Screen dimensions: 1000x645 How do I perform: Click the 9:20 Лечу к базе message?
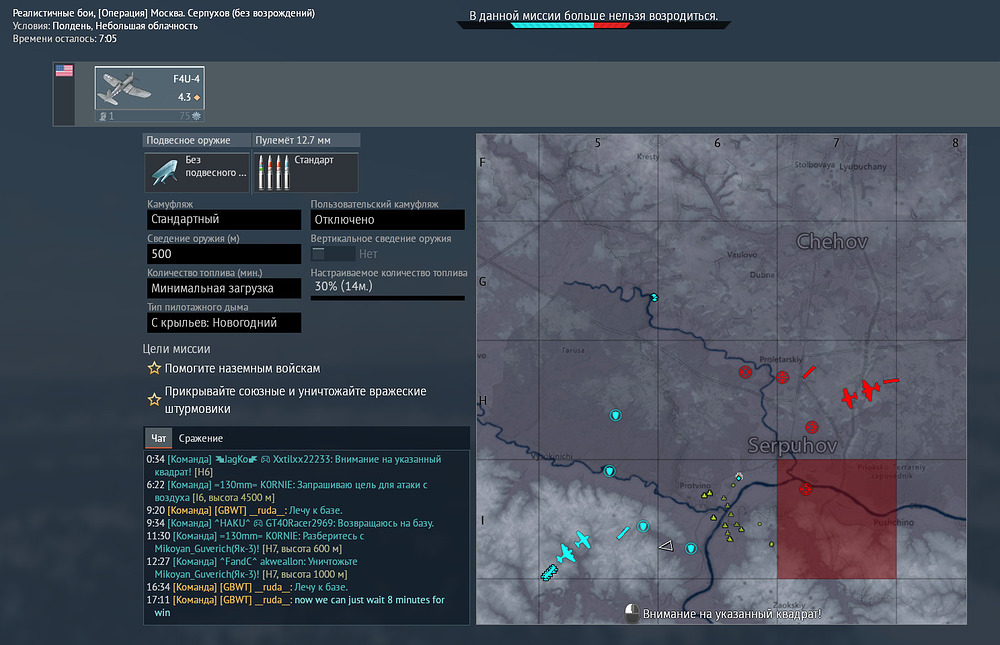[x=244, y=510]
